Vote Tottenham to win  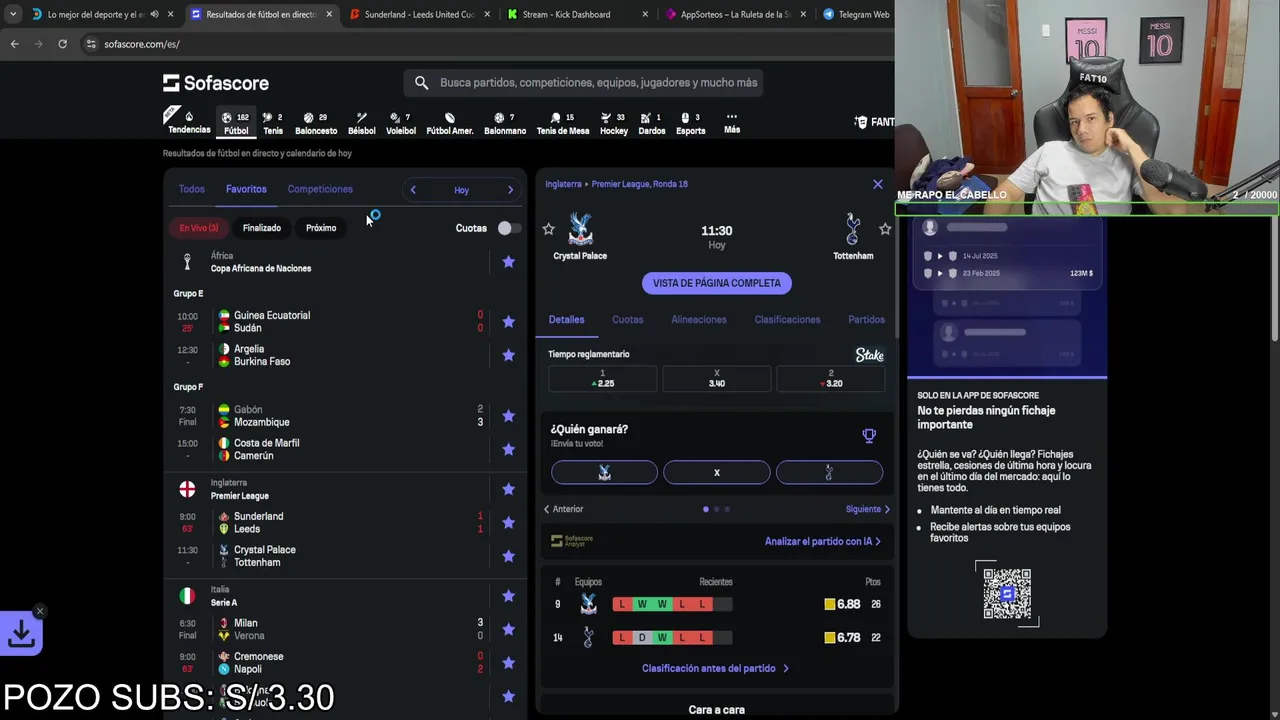point(829,472)
